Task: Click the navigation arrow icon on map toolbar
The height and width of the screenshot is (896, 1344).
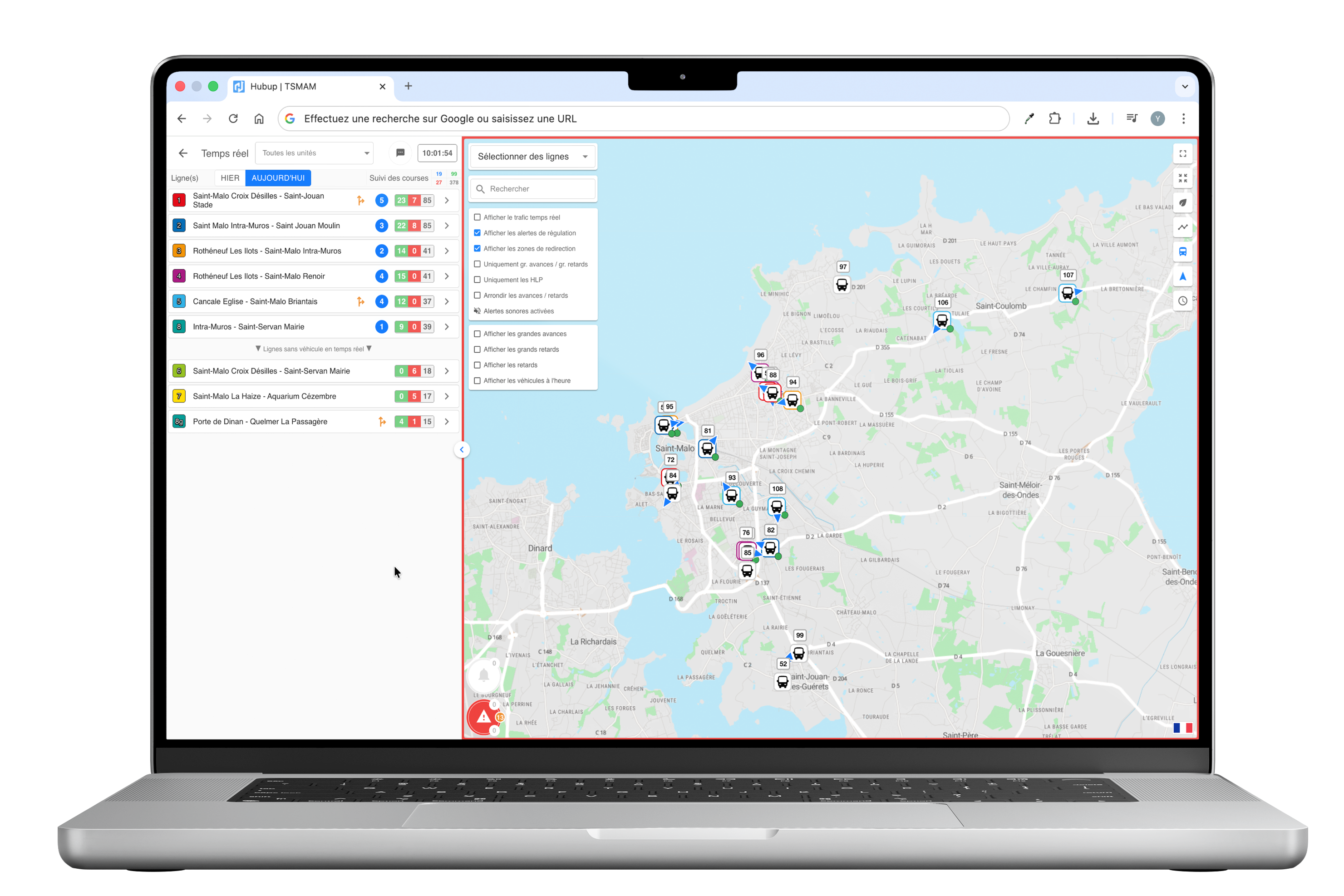Action: [1182, 276]
